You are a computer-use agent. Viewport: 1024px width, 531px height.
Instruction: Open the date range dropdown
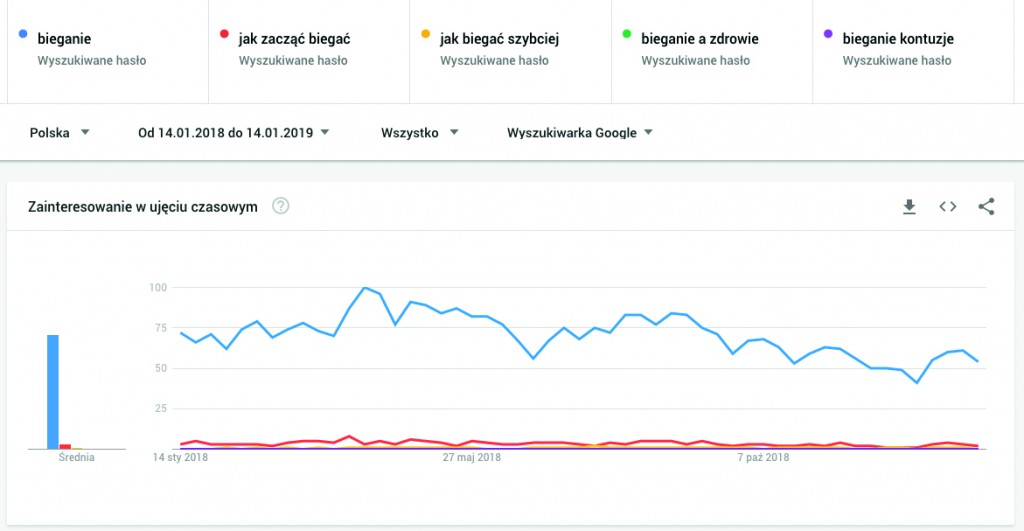coord(234,132)
